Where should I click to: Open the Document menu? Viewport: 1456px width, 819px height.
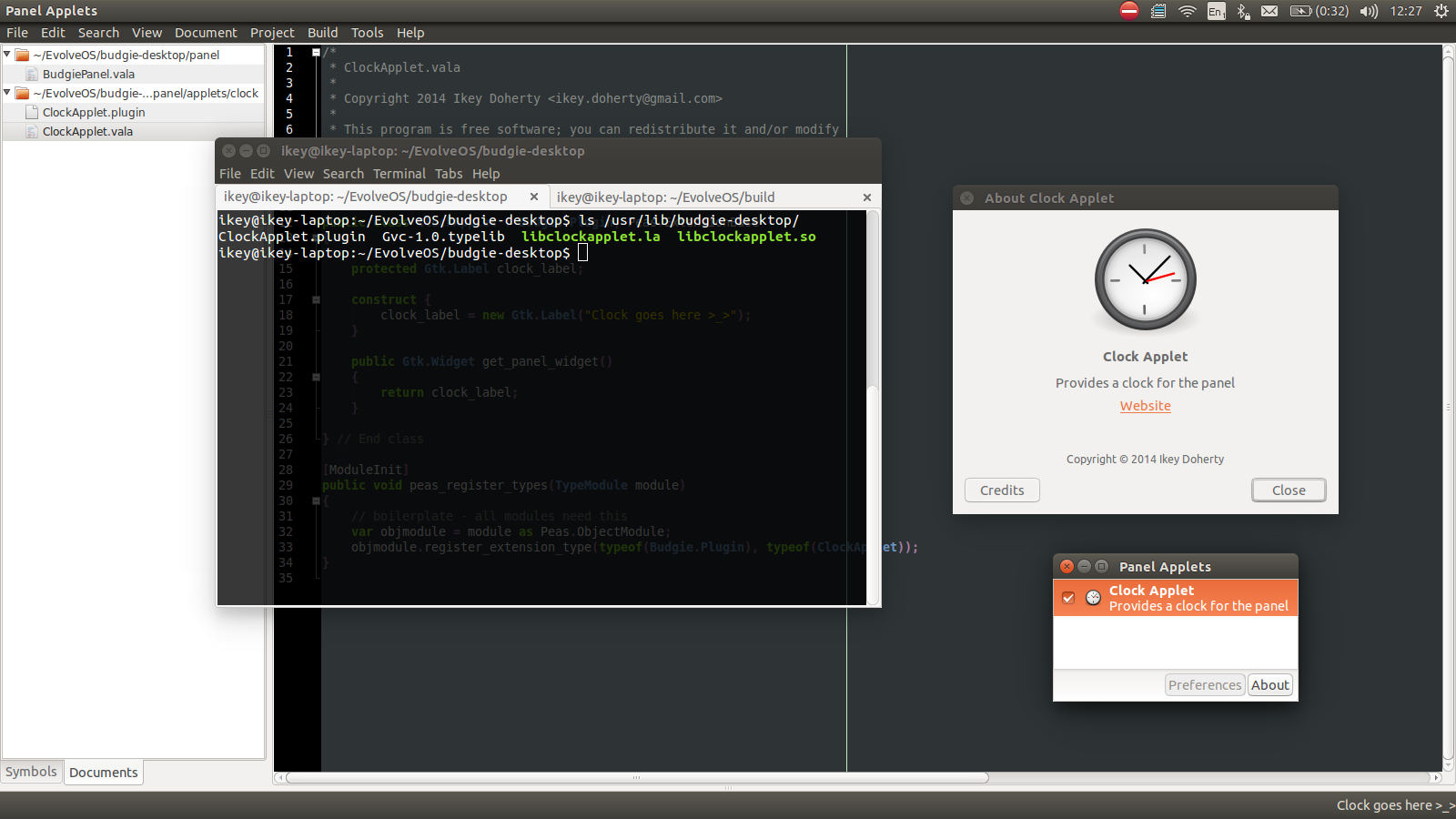[x=206, y=33]
